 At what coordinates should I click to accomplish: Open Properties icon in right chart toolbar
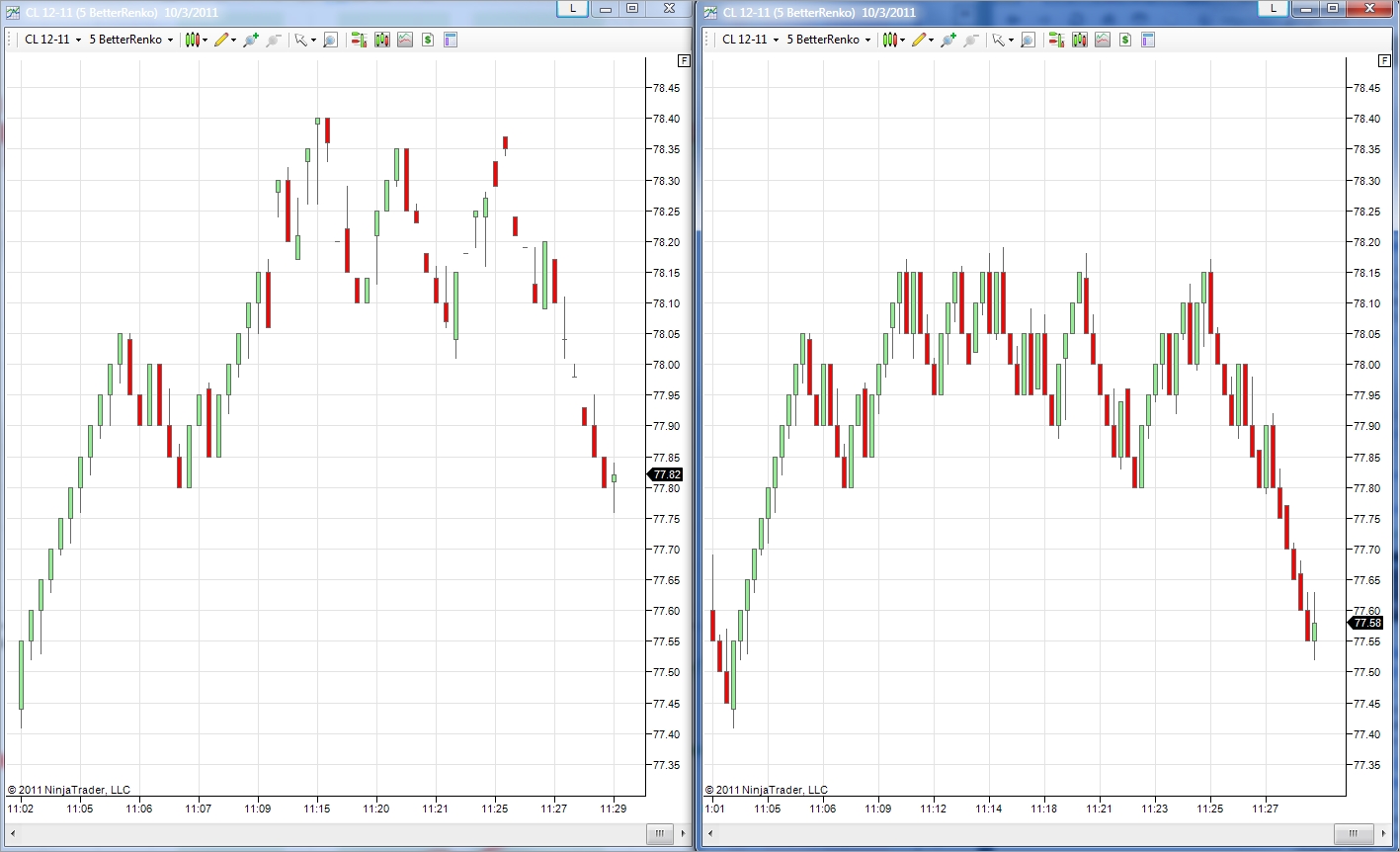(1148, 40)
